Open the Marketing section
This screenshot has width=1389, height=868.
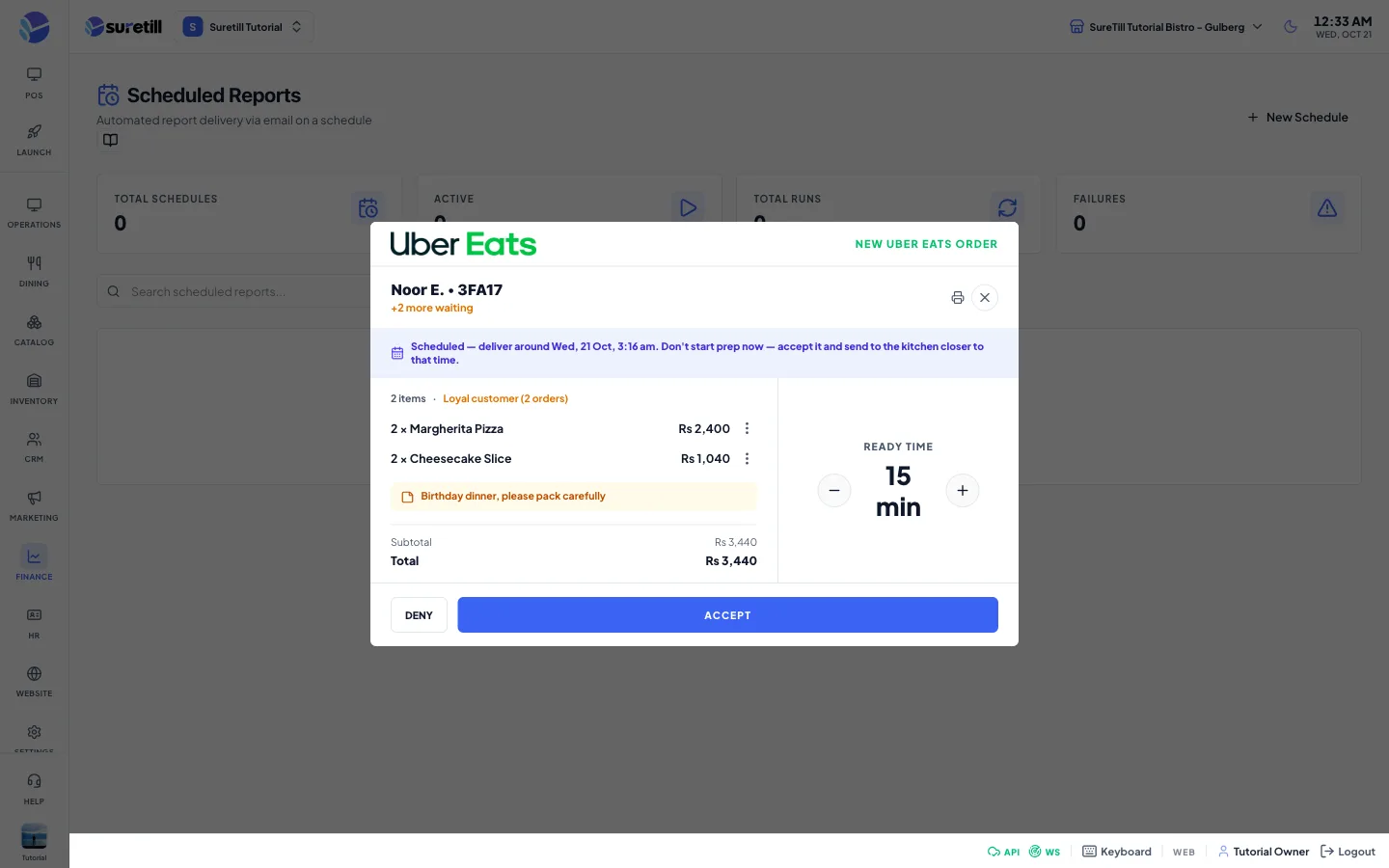[34, 506]
